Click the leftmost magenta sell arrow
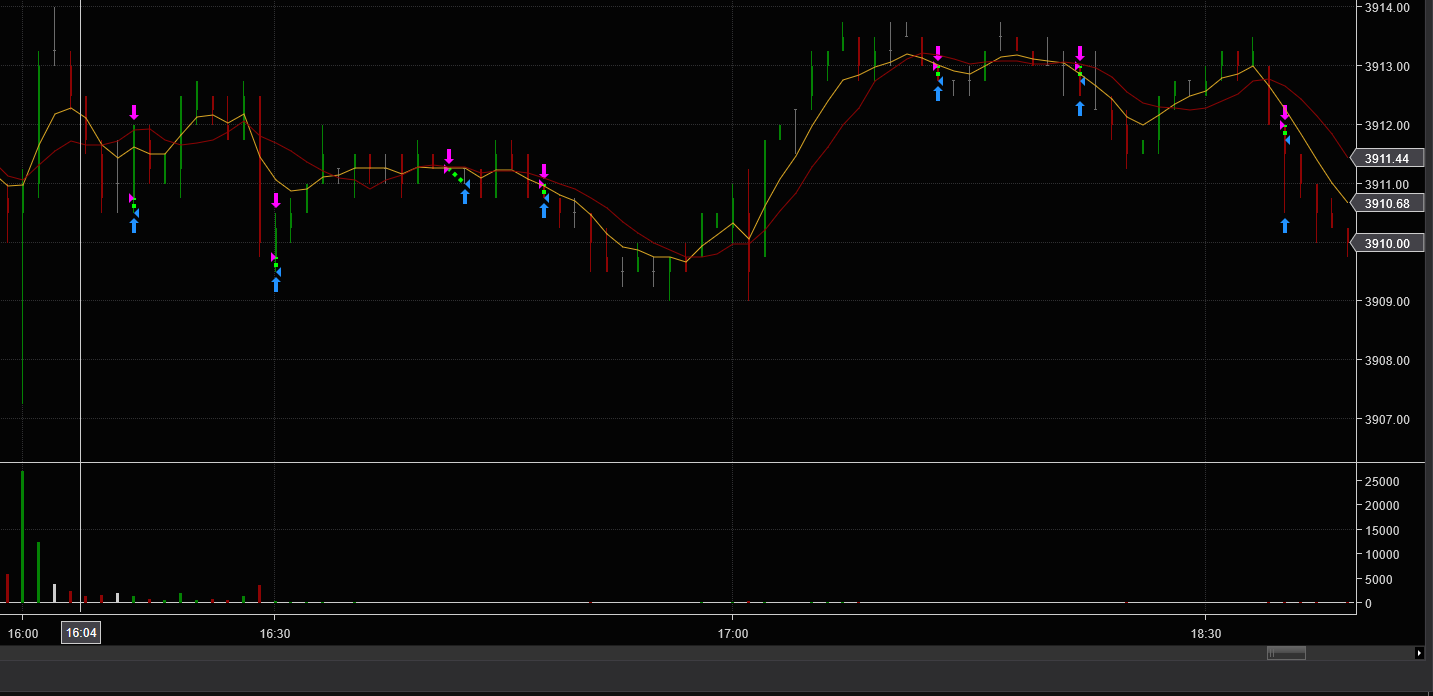1433x696 pixels. [134, 112]
